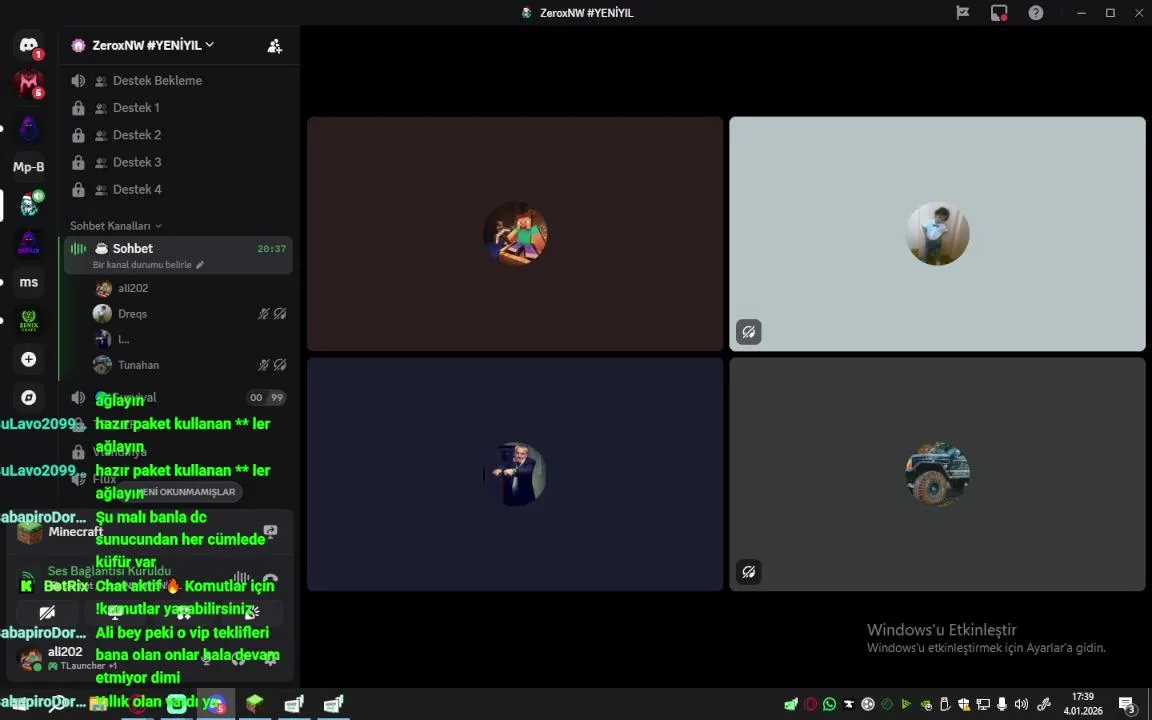
Task: Join the Survival voice channel
Action: tap(179, 397)
